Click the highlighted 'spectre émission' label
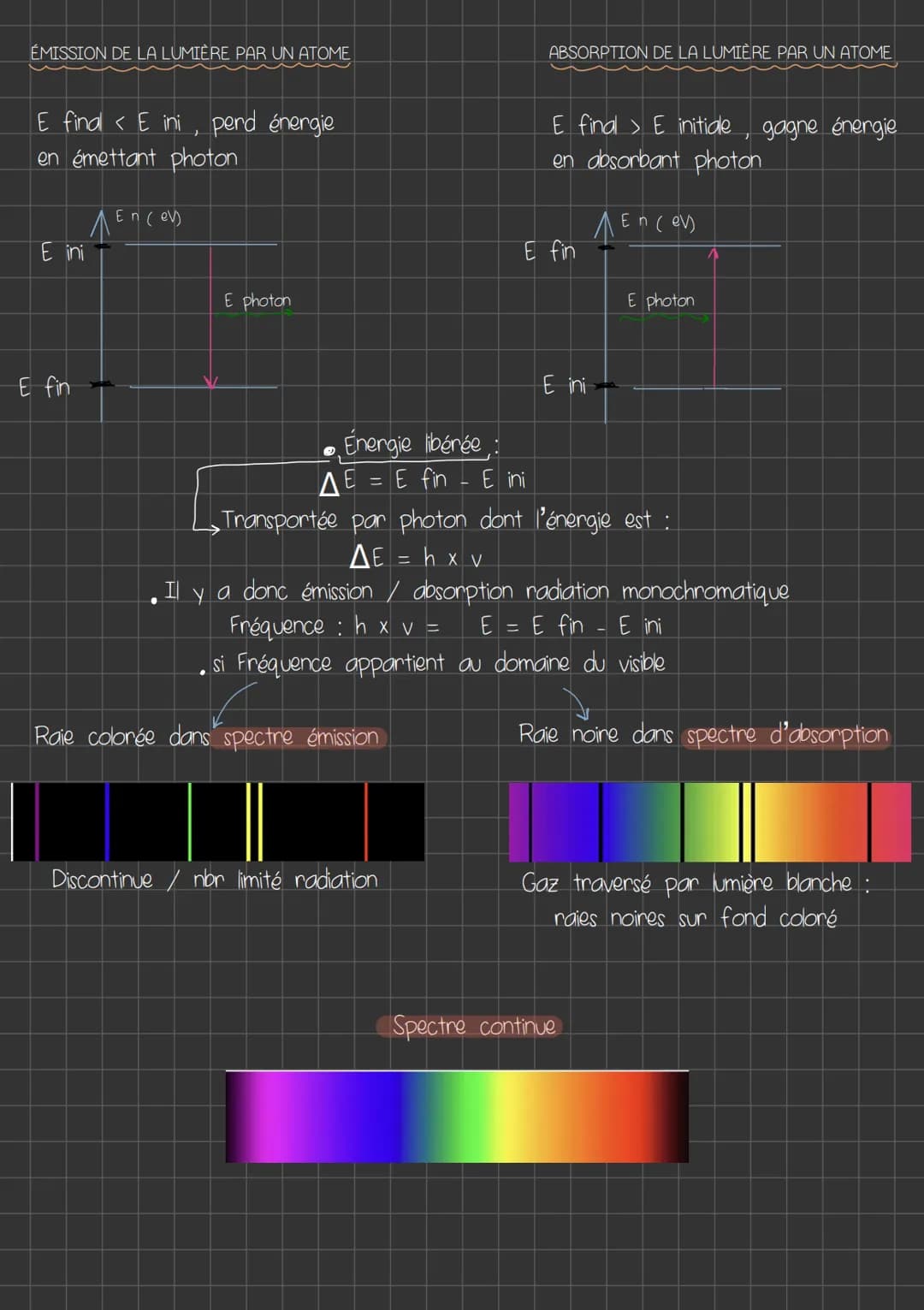924x1310 pixels. point(300,738)
